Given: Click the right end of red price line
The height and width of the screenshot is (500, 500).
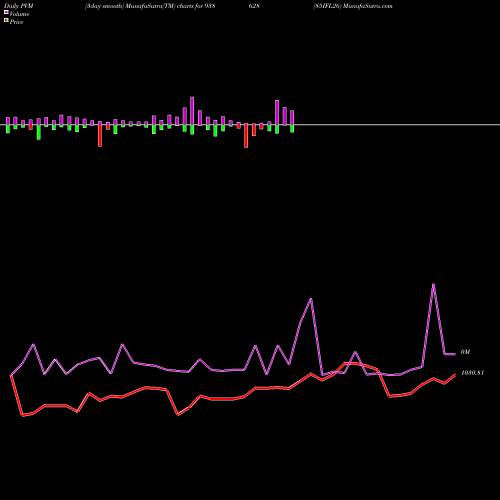Looking at the screenshot, I should click(x=455, y=375).
